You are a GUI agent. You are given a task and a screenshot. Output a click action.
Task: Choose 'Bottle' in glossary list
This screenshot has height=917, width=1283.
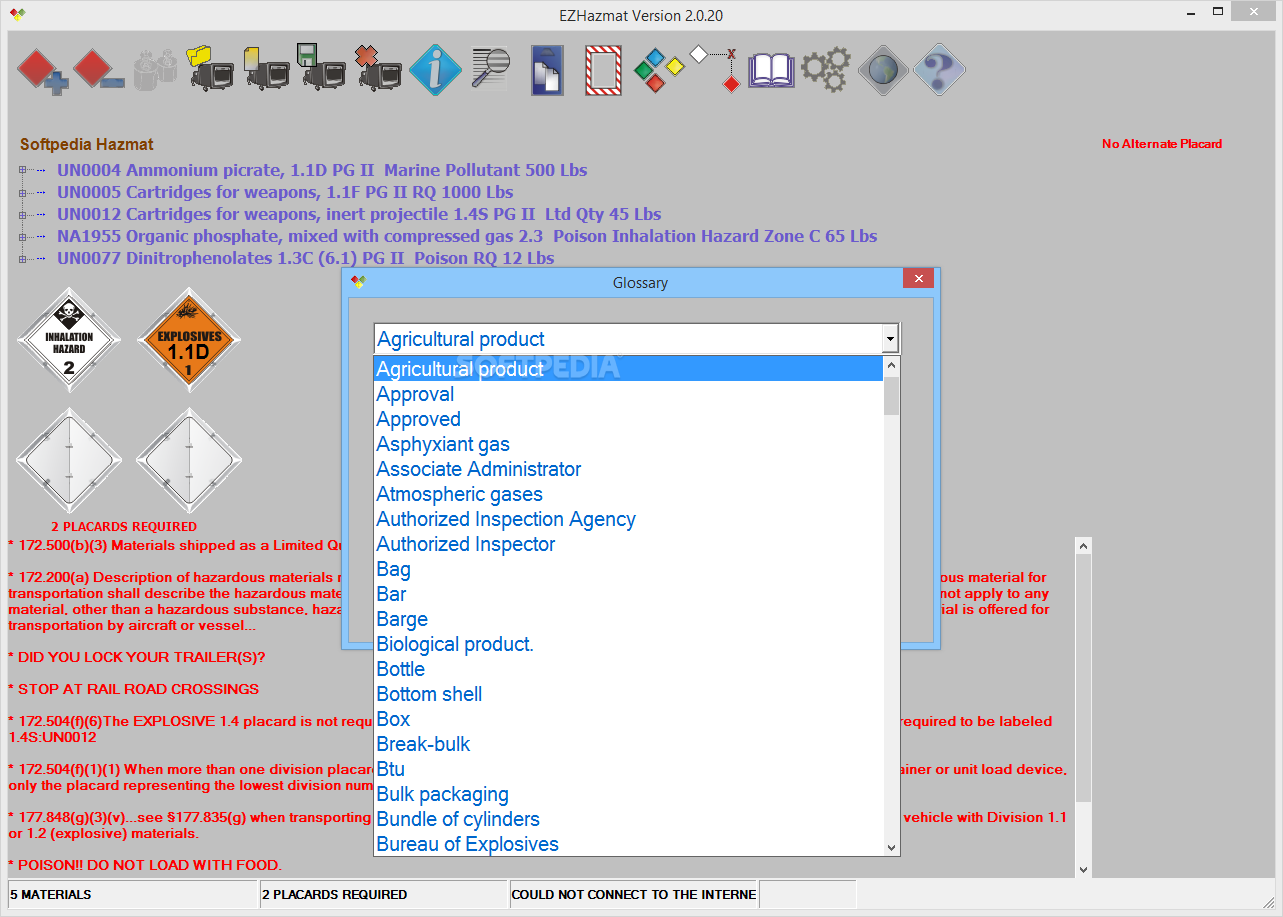pyautogui.click(x=628, y=669)
